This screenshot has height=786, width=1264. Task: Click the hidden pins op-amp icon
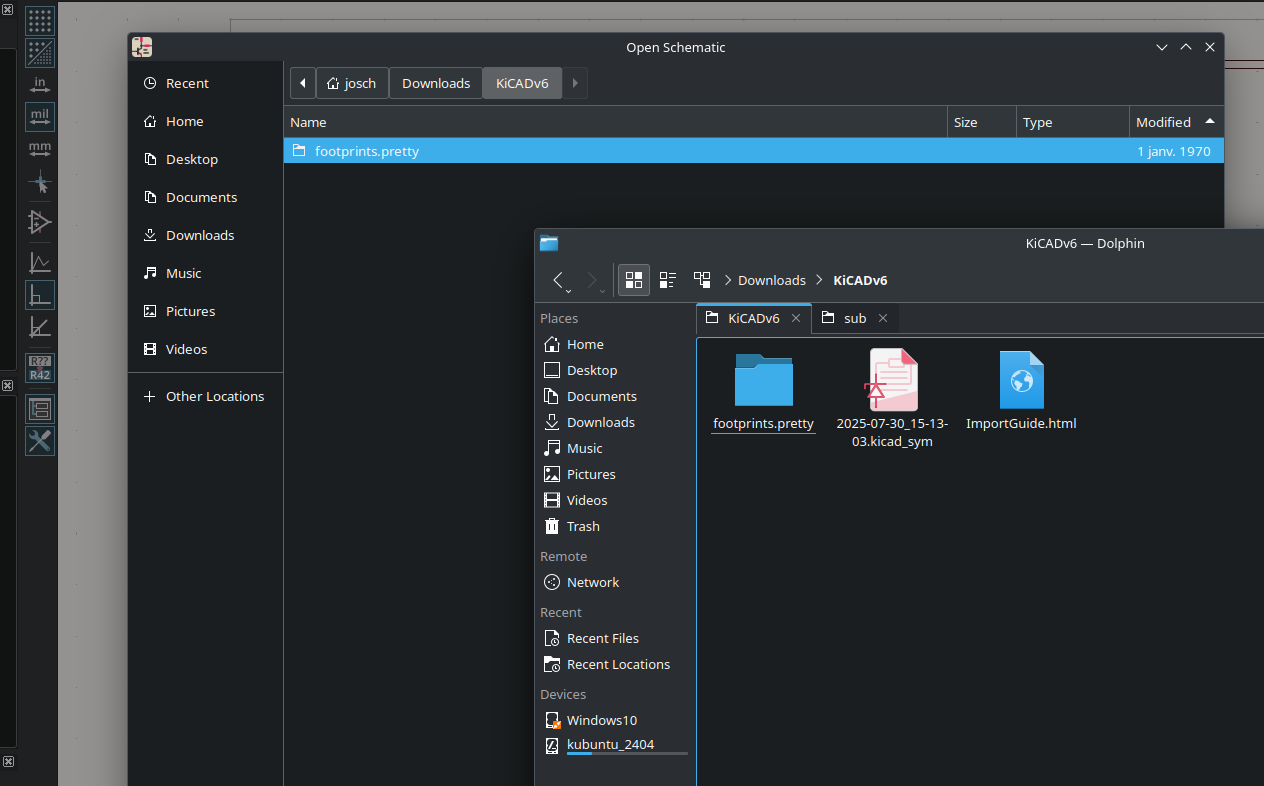(40, 222)
